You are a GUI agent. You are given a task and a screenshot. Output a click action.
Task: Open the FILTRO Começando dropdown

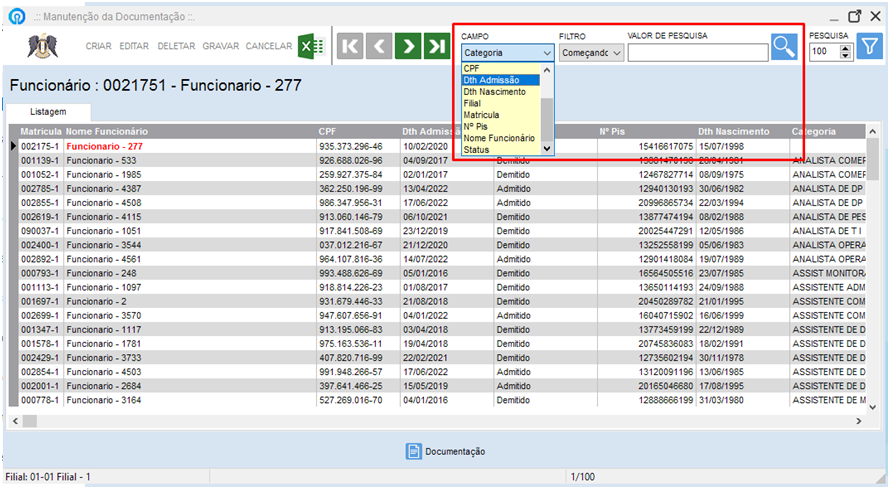pos(591,53)
